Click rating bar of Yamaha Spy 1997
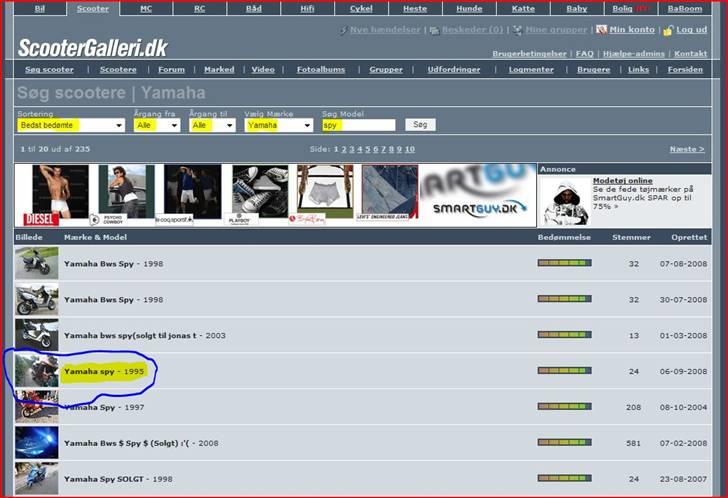The image size is (728, 498). click(x=564, y=407)
